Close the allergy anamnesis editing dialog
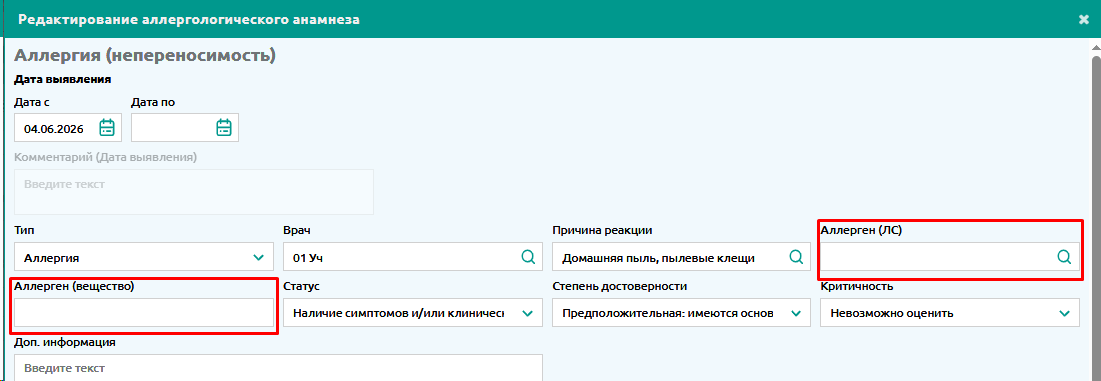Image resolution: width=1101 pixels, height=381 pixels. click(1083, 20)
